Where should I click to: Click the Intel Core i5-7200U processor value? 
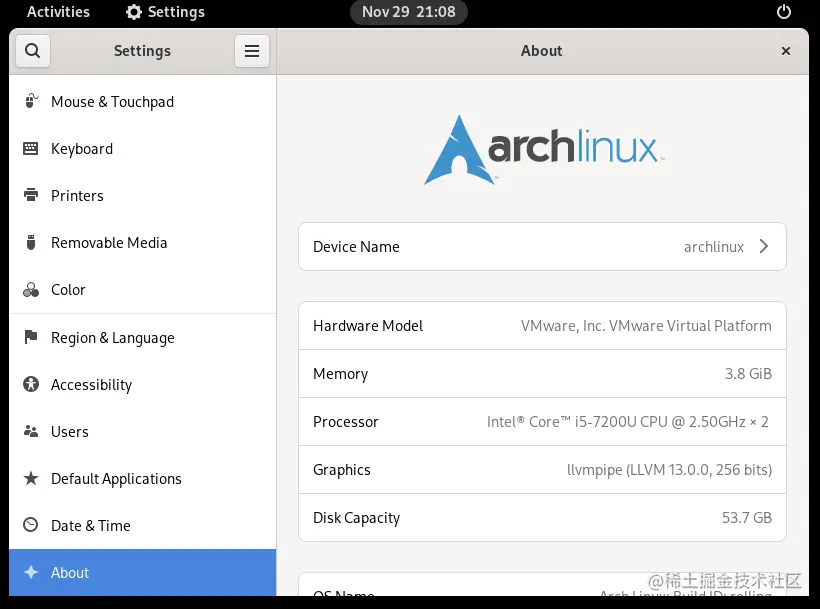(x=628, y=422)
